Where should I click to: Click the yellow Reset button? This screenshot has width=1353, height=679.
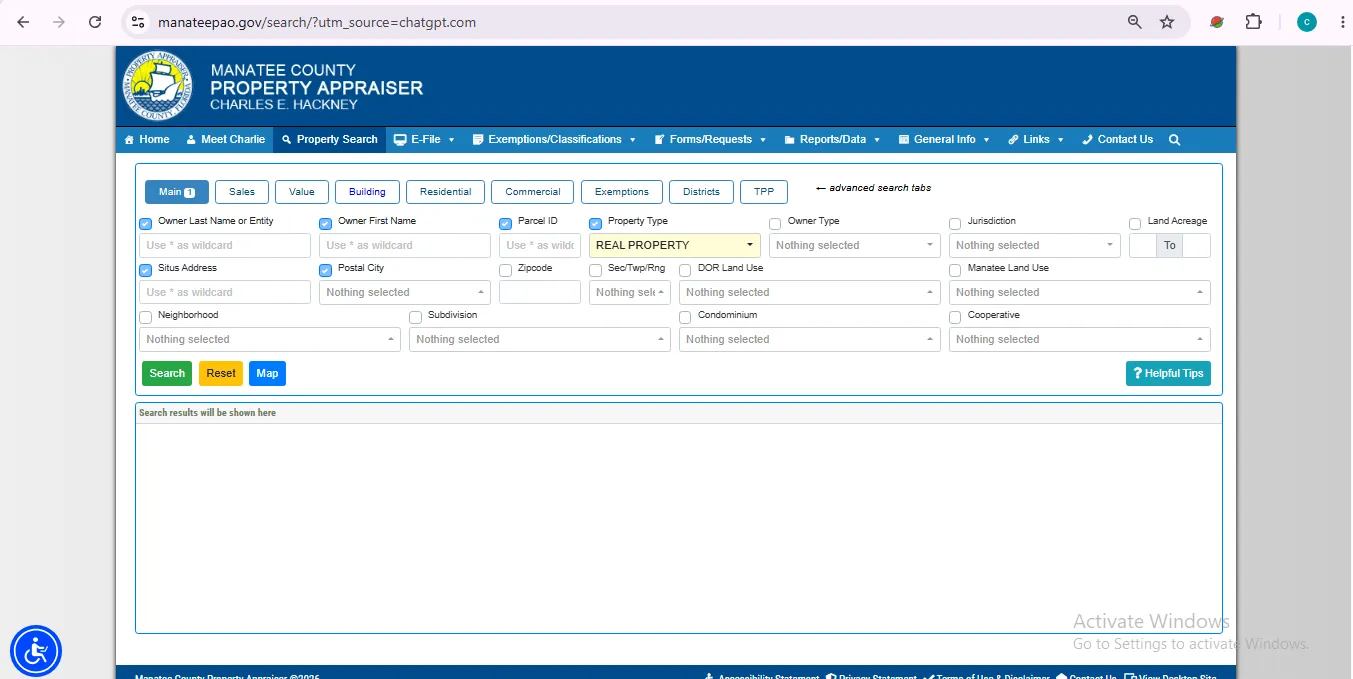pos(221,373)
